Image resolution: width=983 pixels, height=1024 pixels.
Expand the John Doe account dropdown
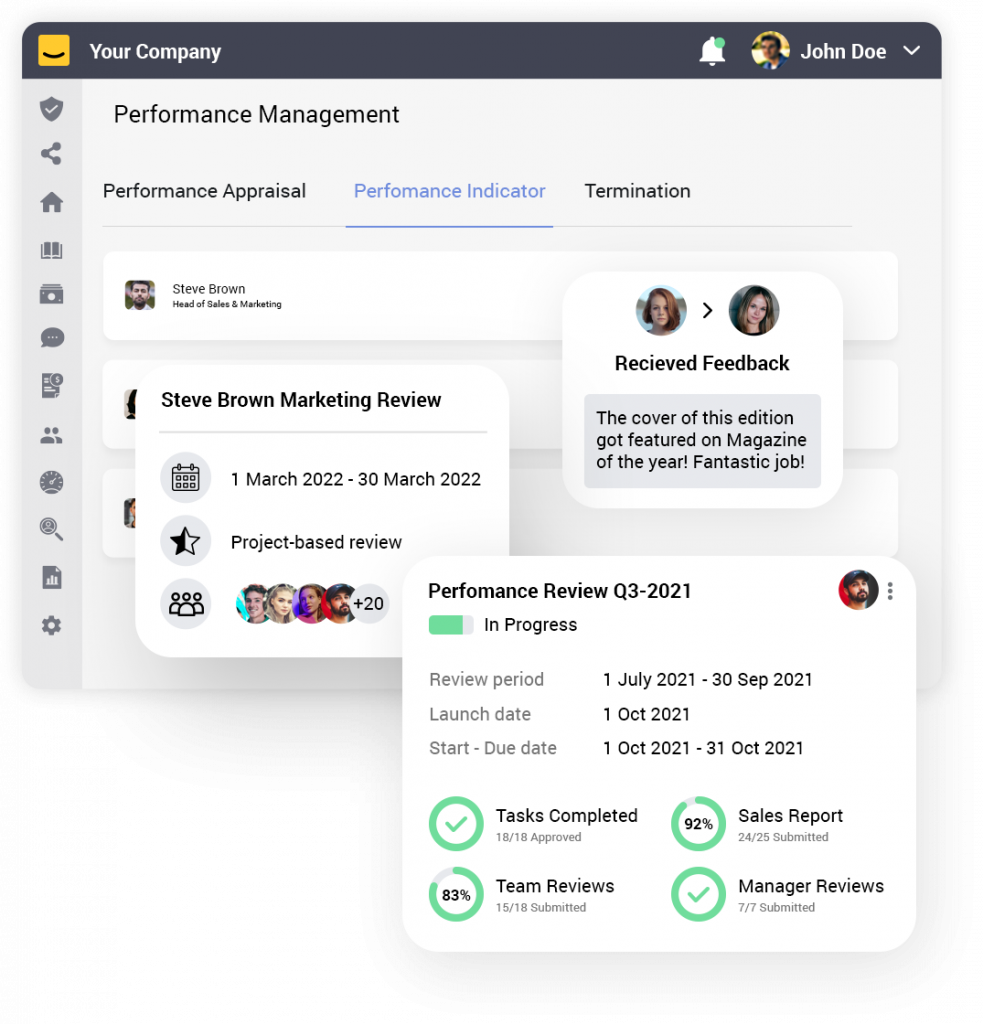(x=911, y=51)
